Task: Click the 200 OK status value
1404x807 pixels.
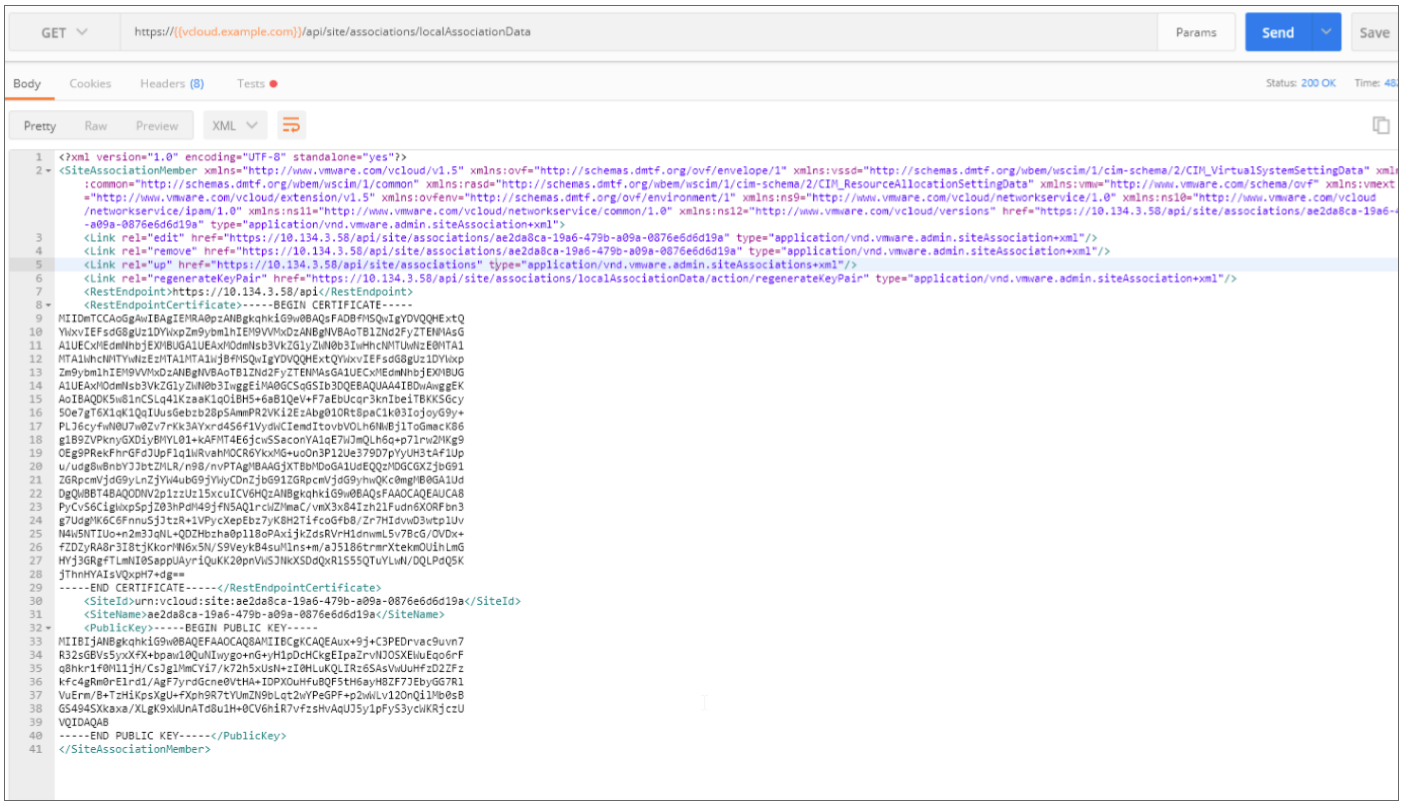Action: pos(1318,83)
